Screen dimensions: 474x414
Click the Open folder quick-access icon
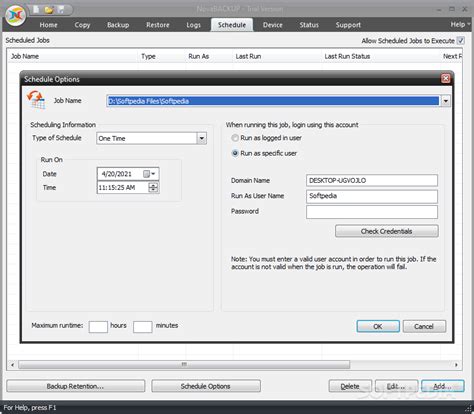pos(49,9)
